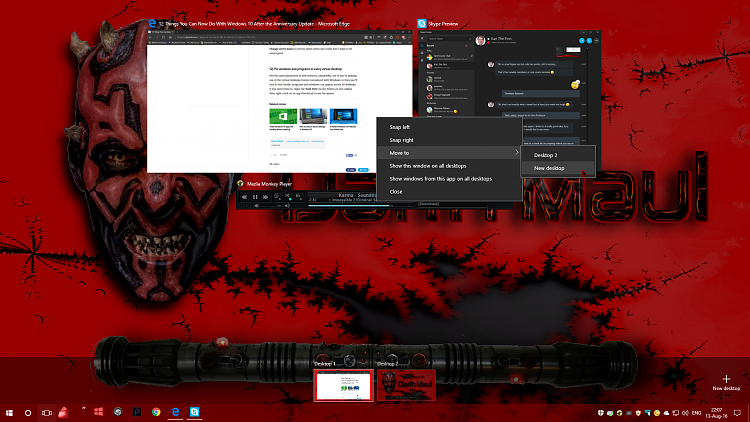Open the Skype hamburger menu
The height and width of the screenshot is (422, 750).
pyautogui.click(x=422, y=38)
